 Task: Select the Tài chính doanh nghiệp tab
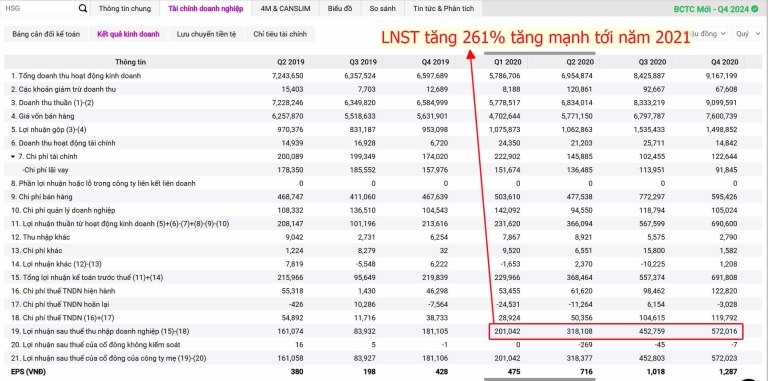click(206, 8)
